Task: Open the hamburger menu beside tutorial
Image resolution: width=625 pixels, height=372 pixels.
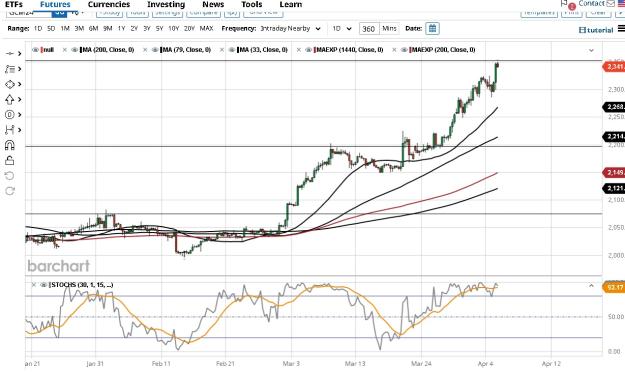Action: point(621,29)
